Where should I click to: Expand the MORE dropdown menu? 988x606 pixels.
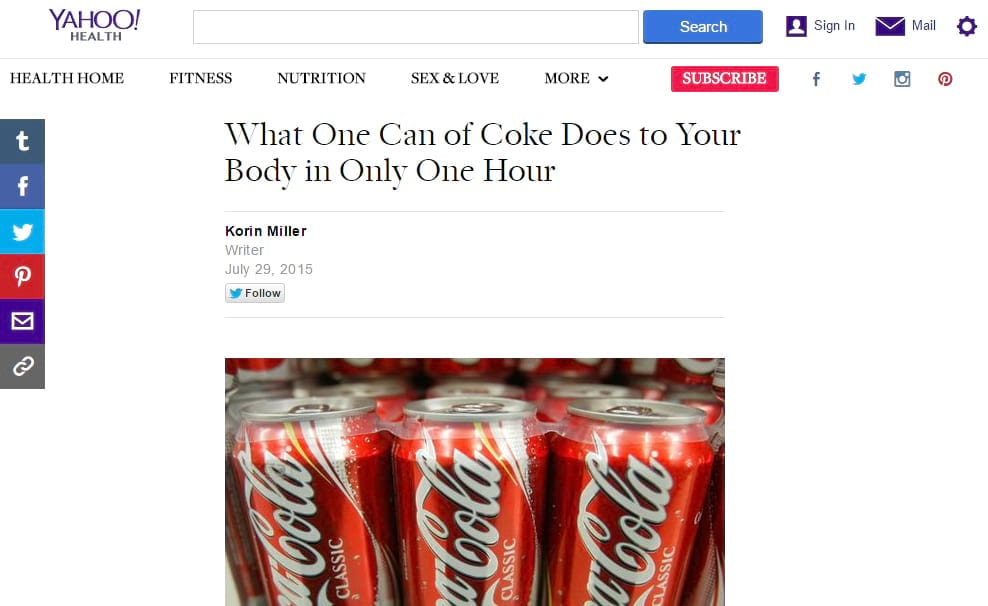coord(577,78)
